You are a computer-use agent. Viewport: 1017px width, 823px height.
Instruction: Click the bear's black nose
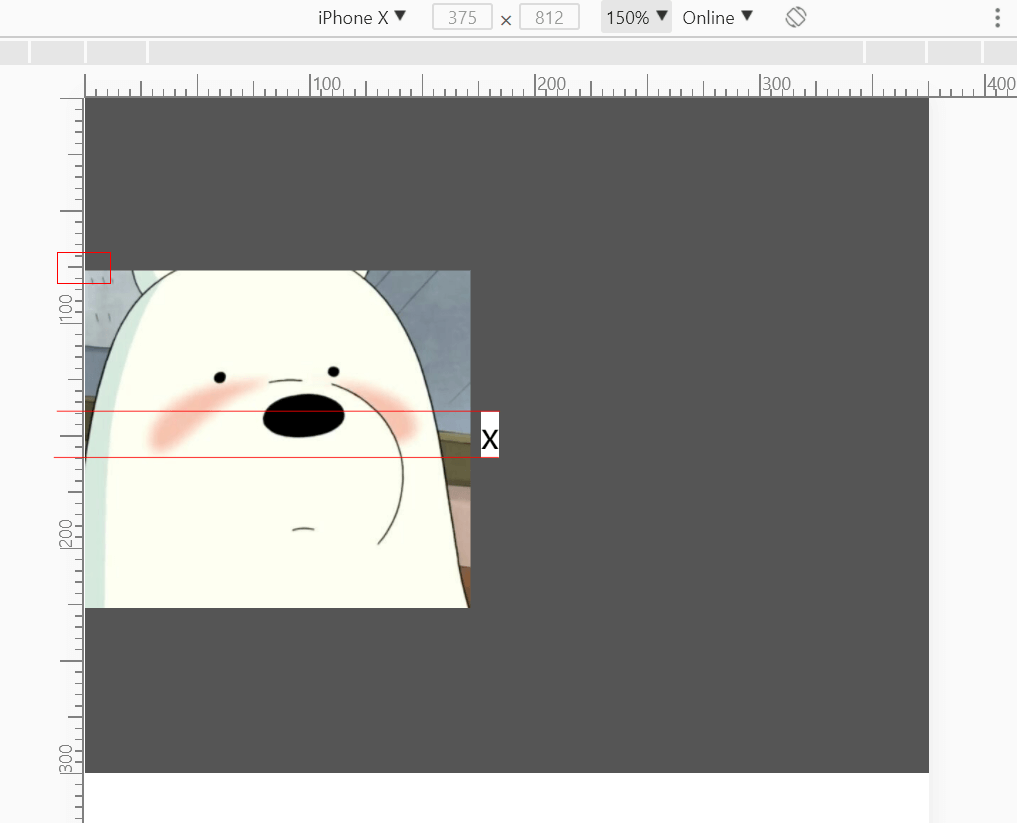(304, 416)
